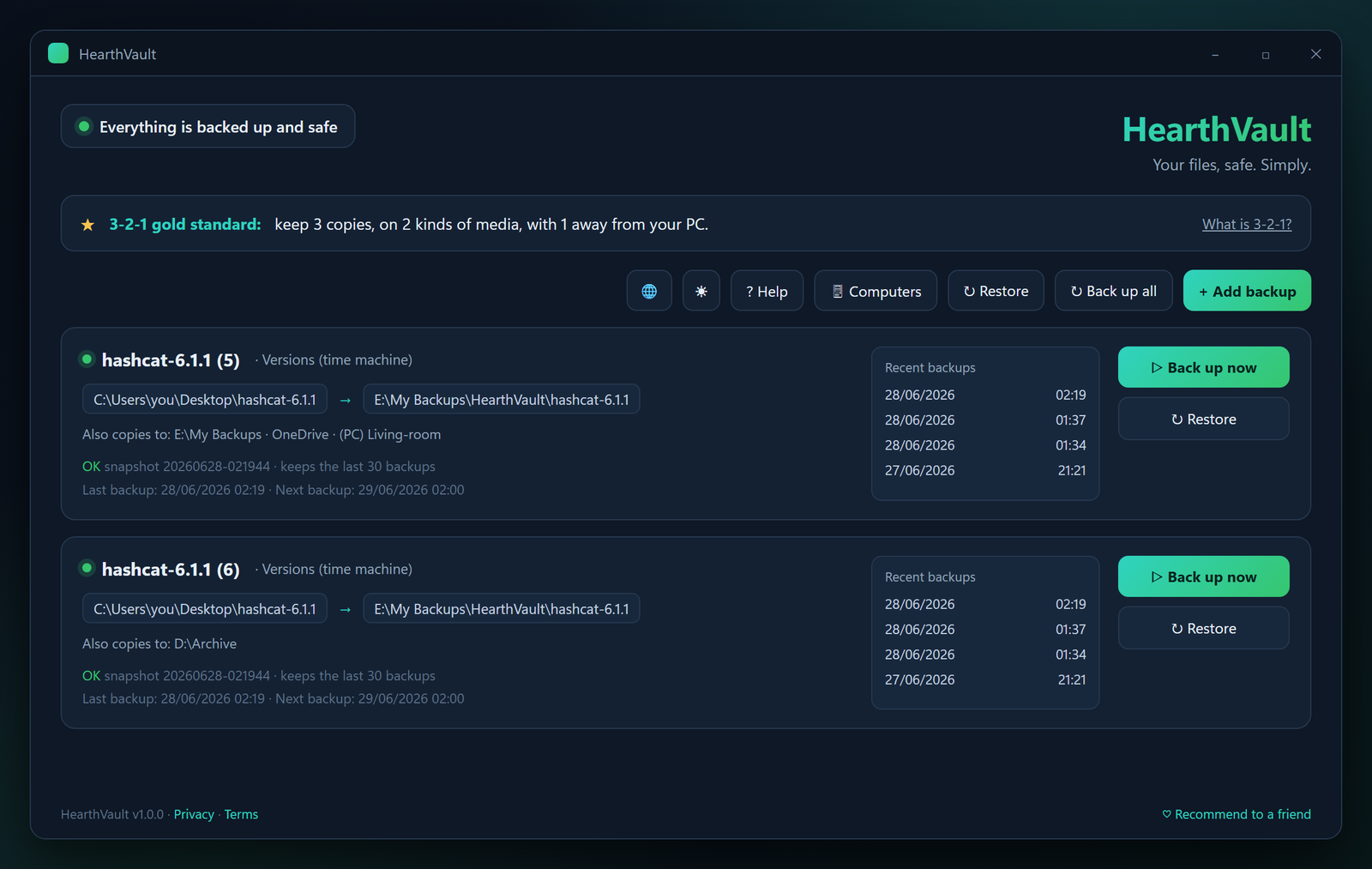Click the Everything is backed up and safe badge
This screenshot has height=869, width=1372.
(x=208, y=126)
